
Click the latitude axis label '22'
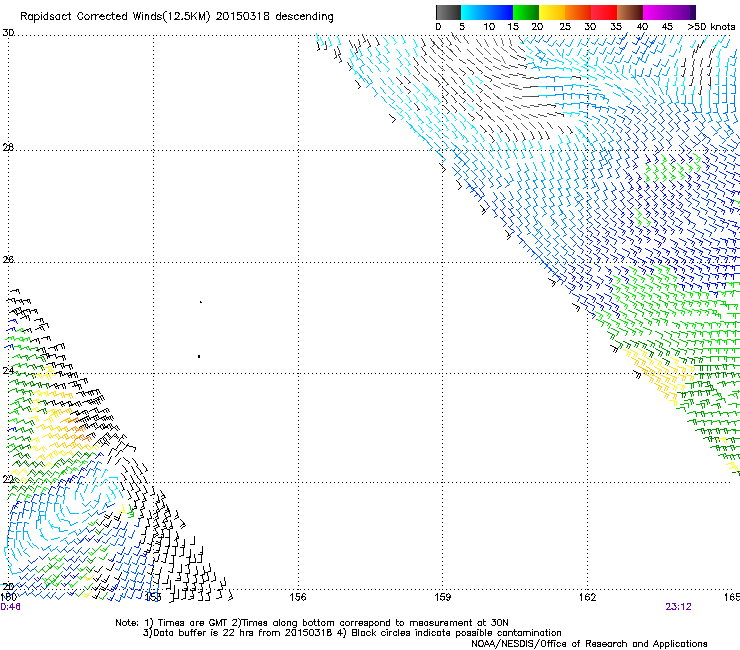[x=8, y=480]
